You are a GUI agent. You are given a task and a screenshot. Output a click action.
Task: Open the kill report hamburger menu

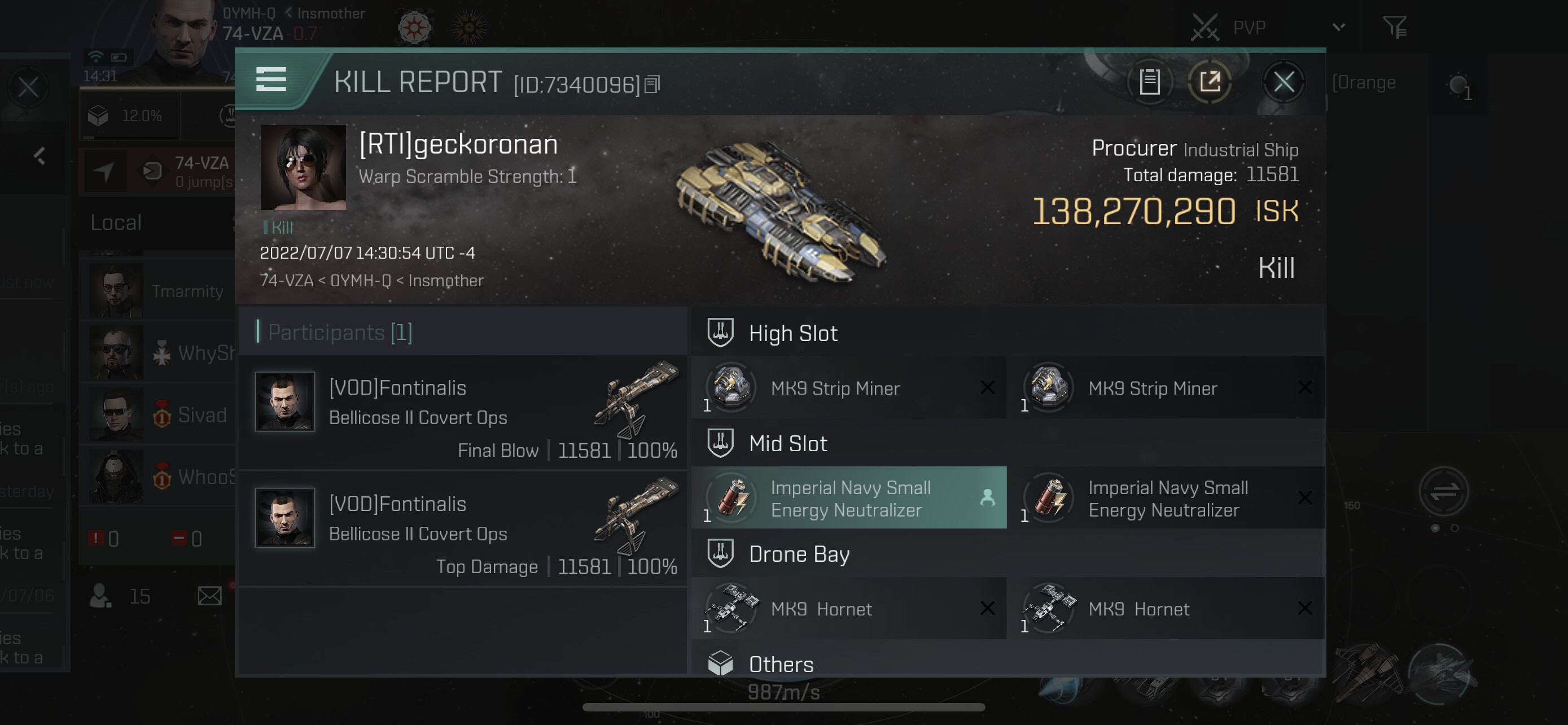[271, 80]
